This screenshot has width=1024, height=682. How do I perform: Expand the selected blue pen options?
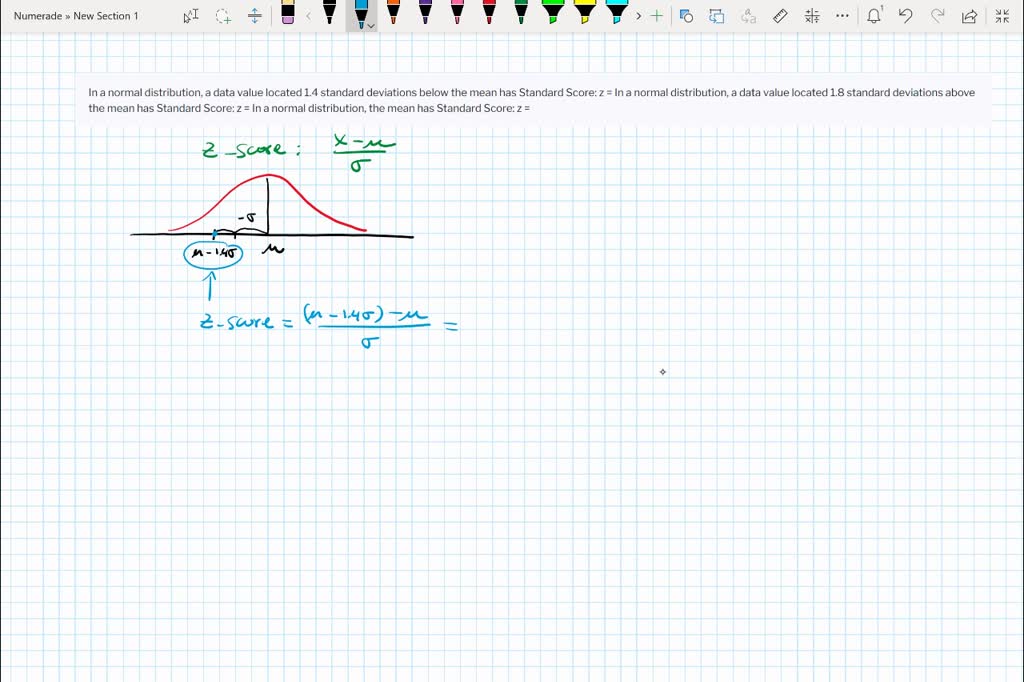[x=371, y=26]
